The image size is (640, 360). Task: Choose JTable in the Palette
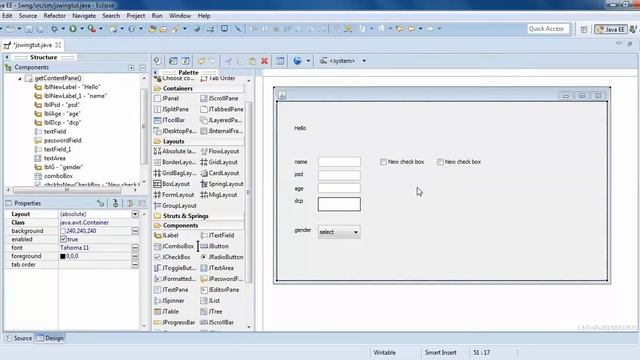point(167,311)
